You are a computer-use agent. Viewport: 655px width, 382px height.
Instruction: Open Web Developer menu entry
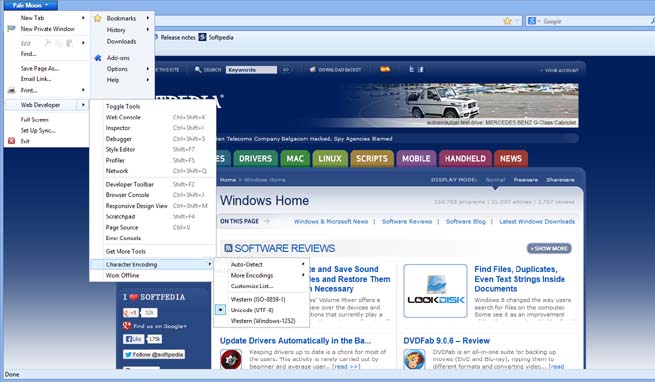pyautogui.click(x=47, y=105)
